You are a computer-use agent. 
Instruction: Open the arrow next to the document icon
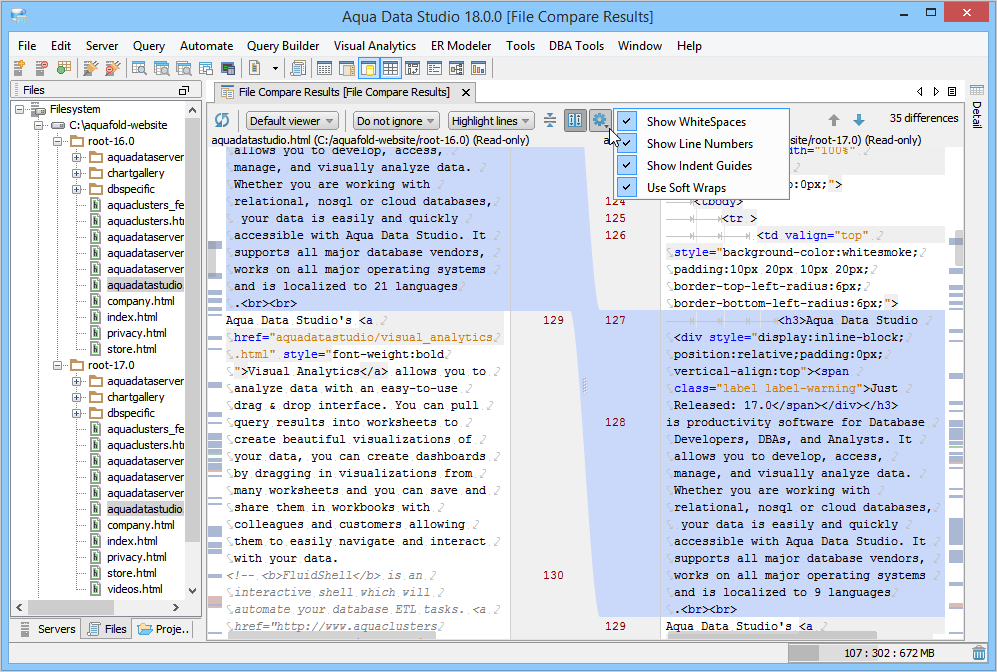click(x=275, y=68)
